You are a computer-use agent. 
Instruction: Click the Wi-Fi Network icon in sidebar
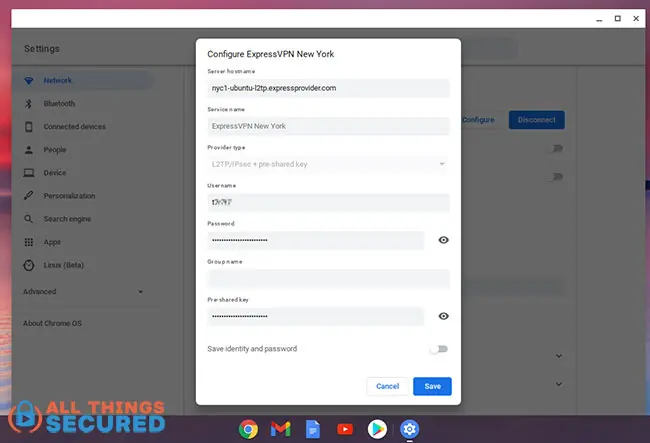pyautogui.click(x=29, y=80)
